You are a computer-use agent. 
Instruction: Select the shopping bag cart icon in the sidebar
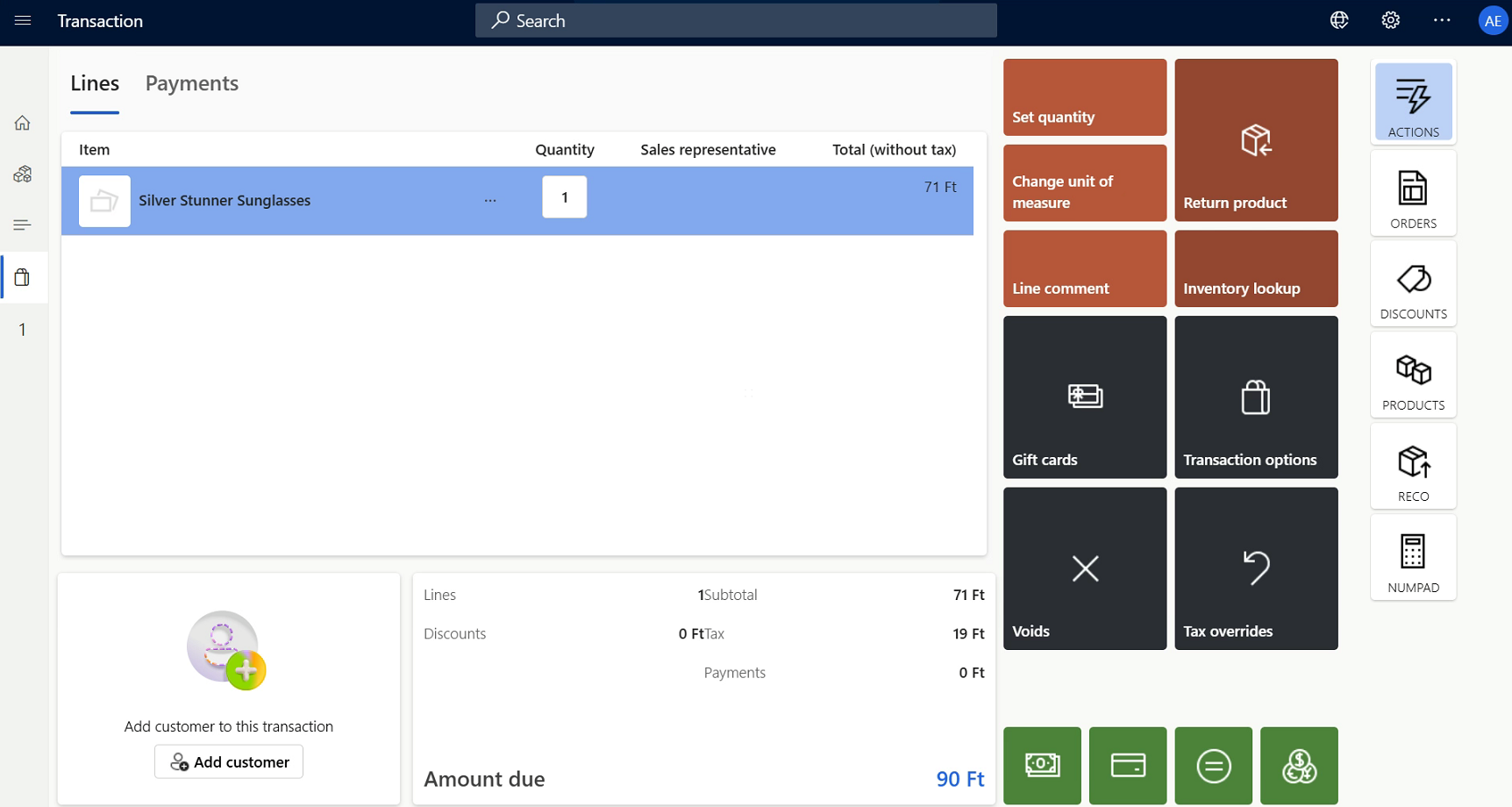pos(23,278)
